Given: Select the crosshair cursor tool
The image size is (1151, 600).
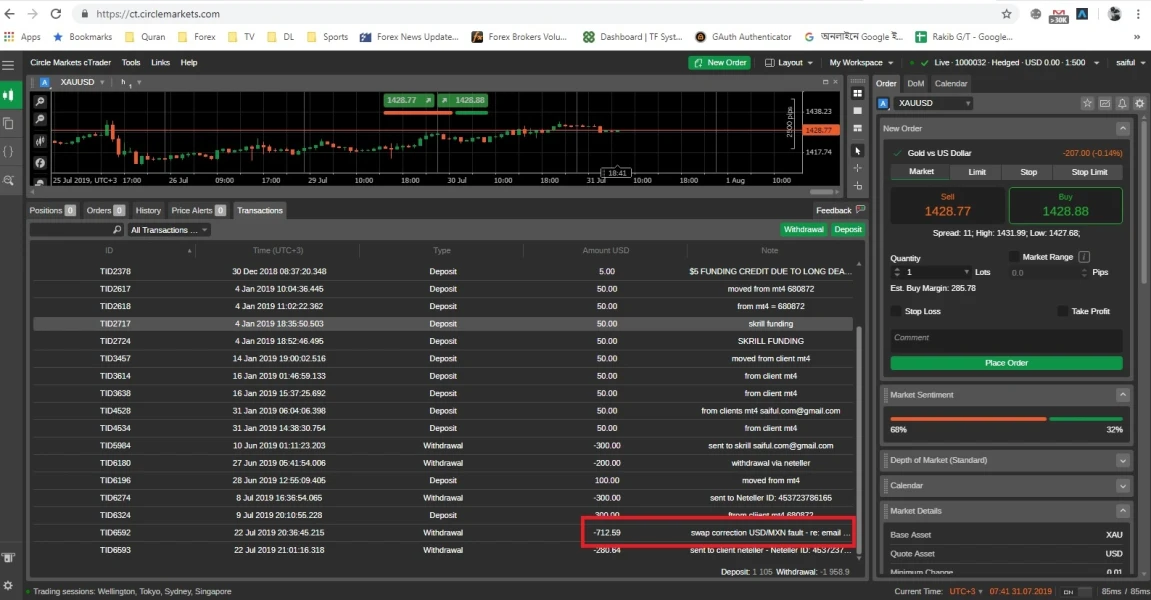Looking at the screenshot, I should pyautogui.click(x=857, y=167).
